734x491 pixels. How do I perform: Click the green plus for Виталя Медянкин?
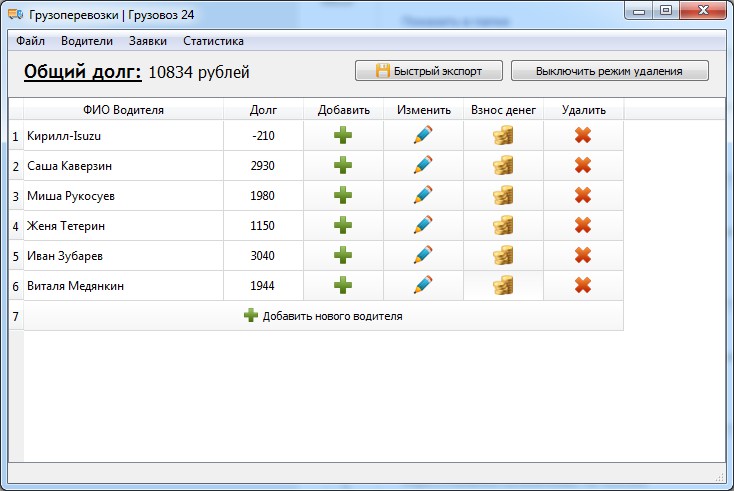coord(343,286)
